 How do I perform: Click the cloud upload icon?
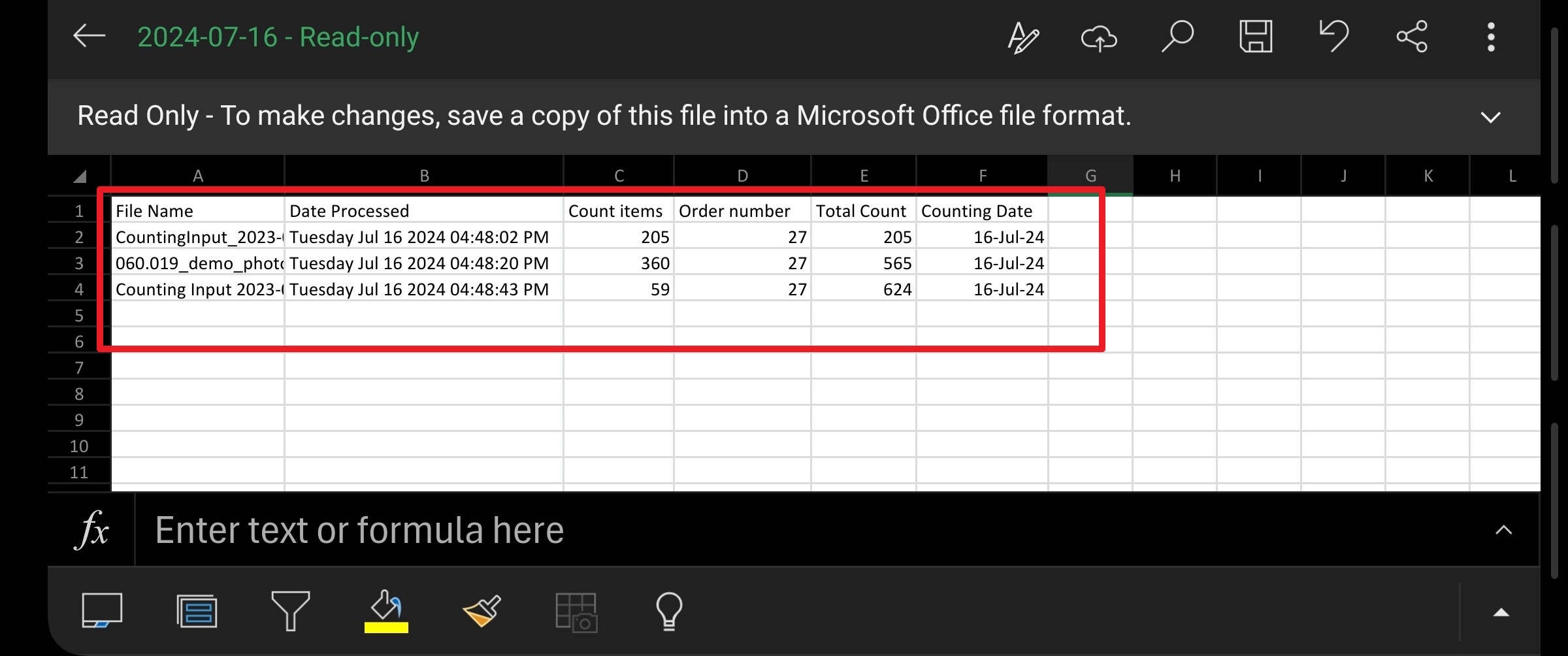pyautogui.click(x=1099, y=37)
